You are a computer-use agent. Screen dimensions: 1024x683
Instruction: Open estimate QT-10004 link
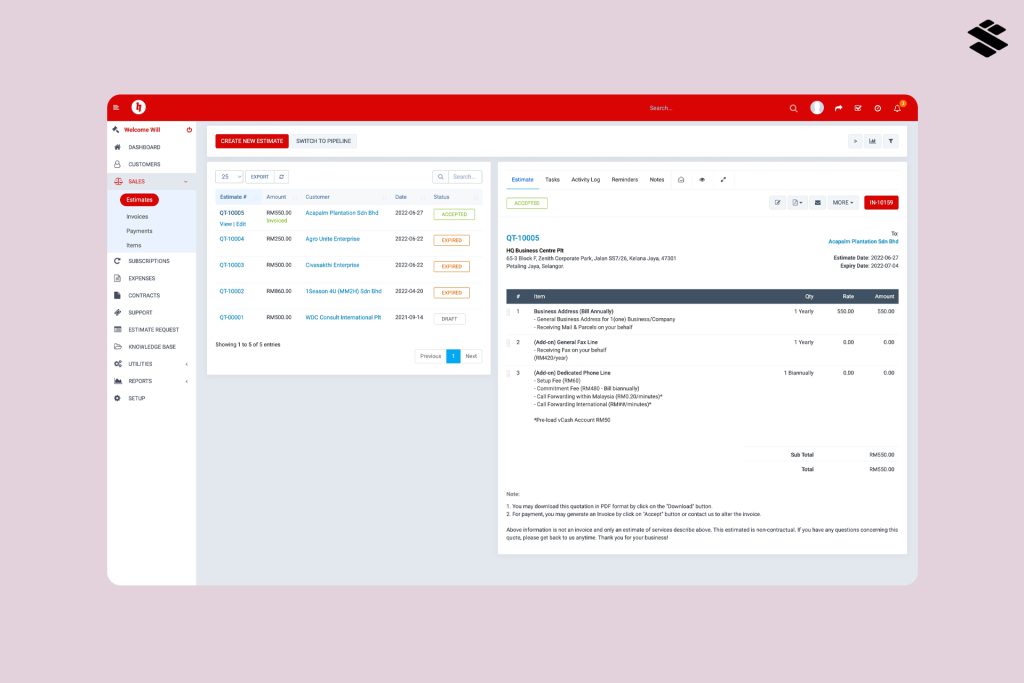[232, 239]
